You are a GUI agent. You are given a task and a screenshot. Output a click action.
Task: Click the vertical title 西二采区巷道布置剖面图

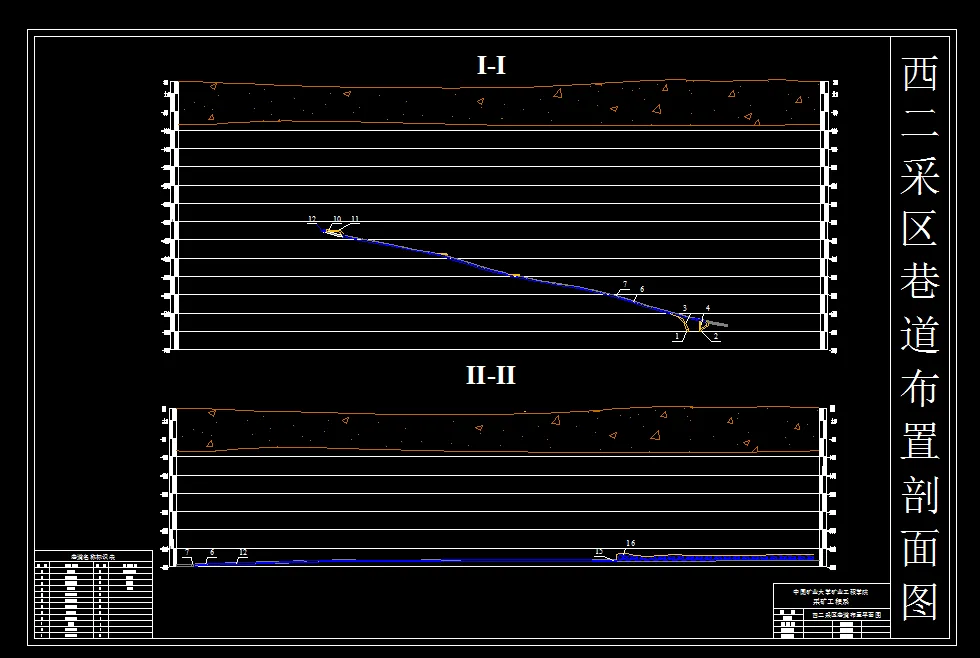tap(920, 338)
